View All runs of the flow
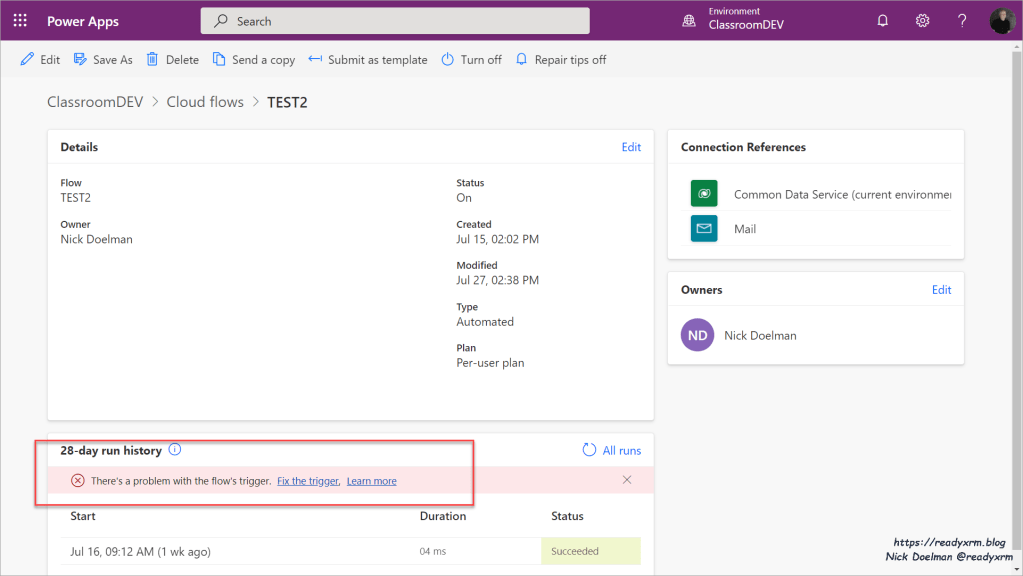Viewport: 1023px width, 576px height. (612, 451)
